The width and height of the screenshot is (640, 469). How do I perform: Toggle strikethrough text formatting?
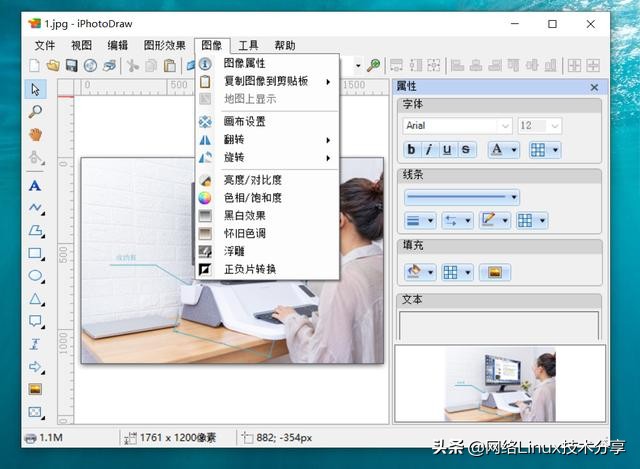pos(465,150)
